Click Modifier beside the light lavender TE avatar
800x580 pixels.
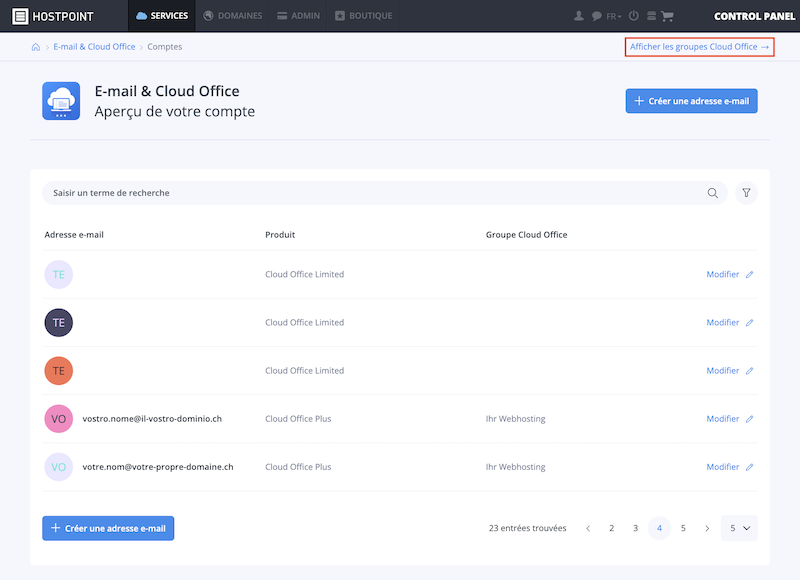click(722, 274)
